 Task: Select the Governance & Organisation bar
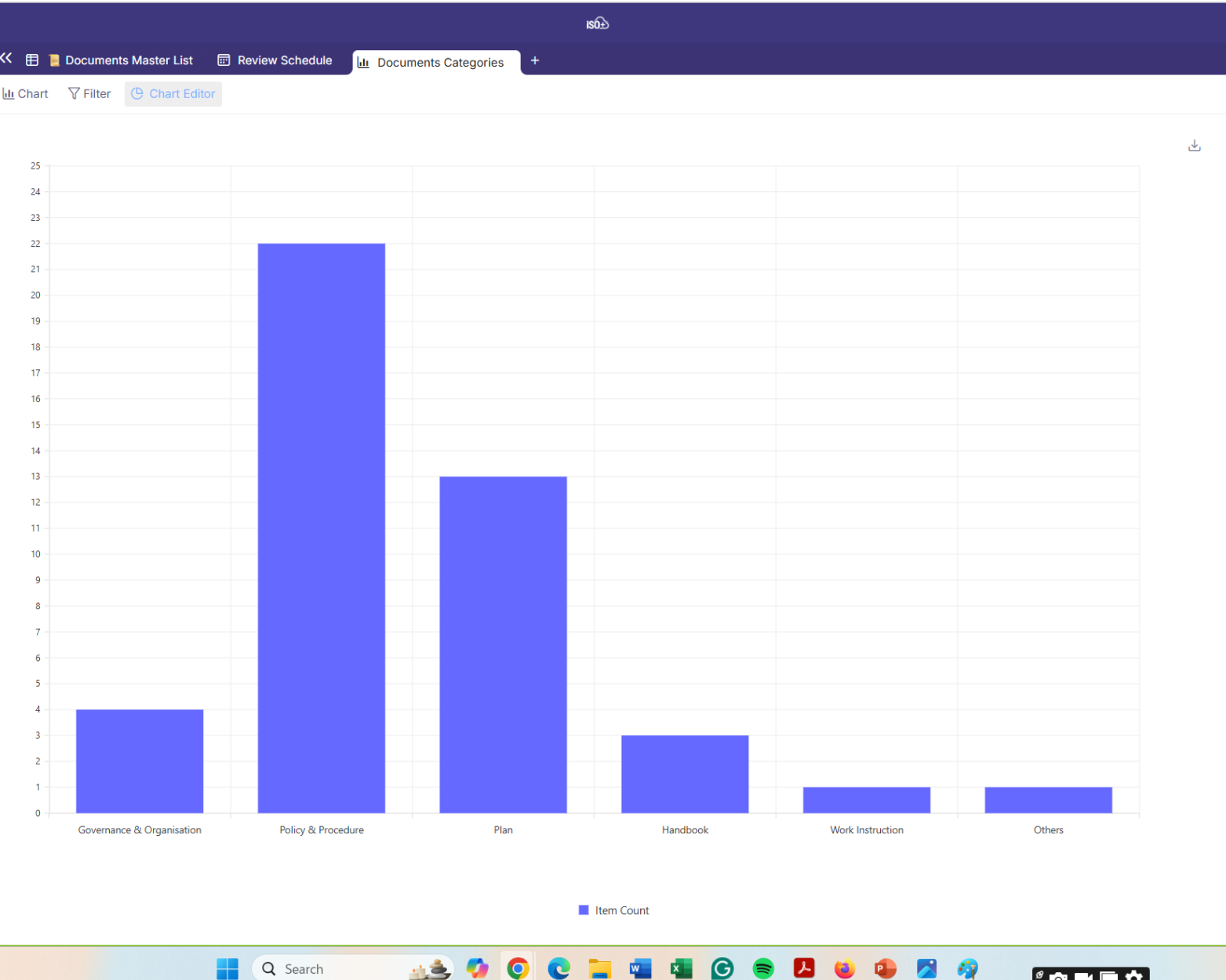tap(140, 760)
